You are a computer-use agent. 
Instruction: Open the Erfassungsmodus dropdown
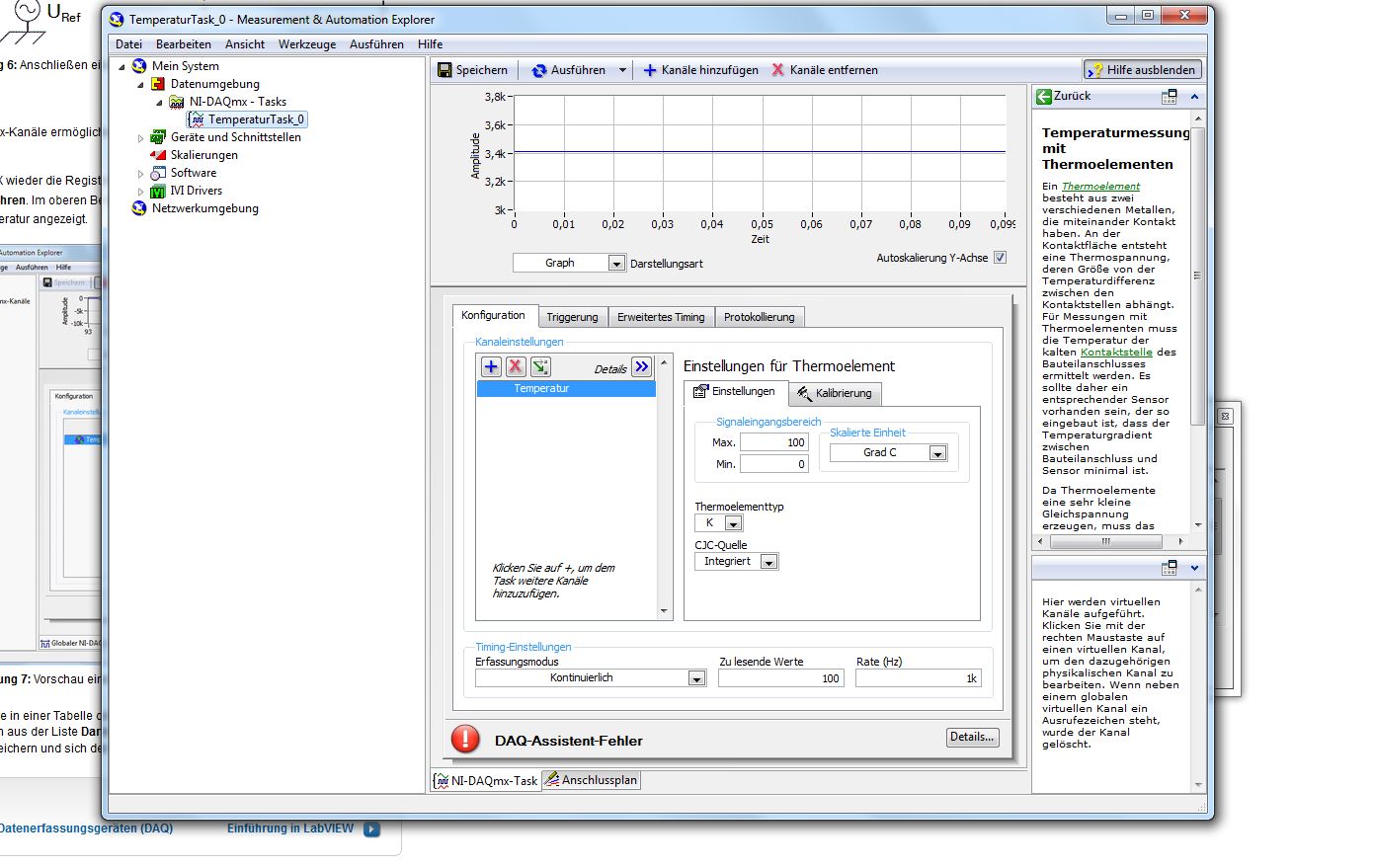coord(696,678)
